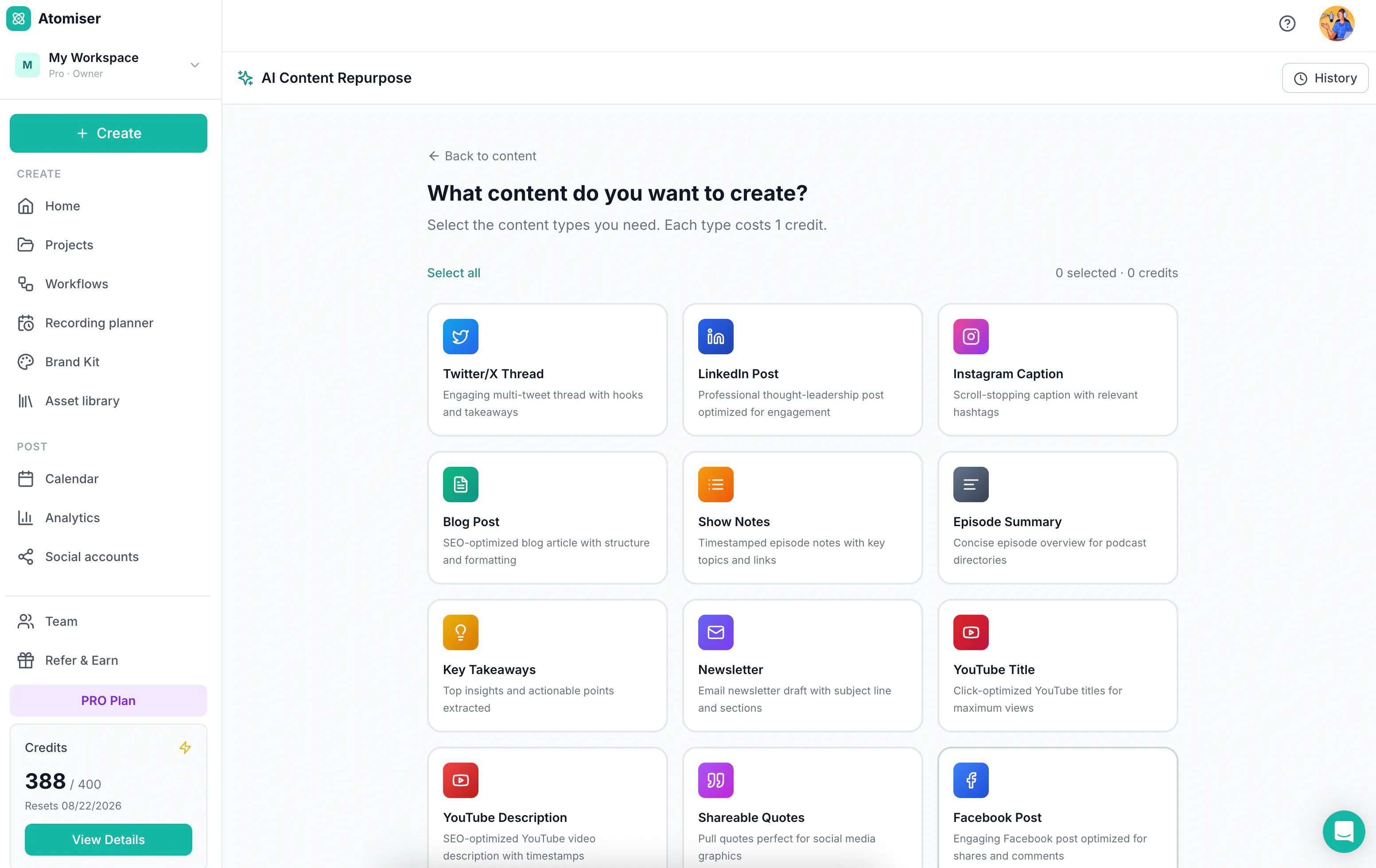
Task: Open Analytics in sidebar
Action: click(108, 518)
